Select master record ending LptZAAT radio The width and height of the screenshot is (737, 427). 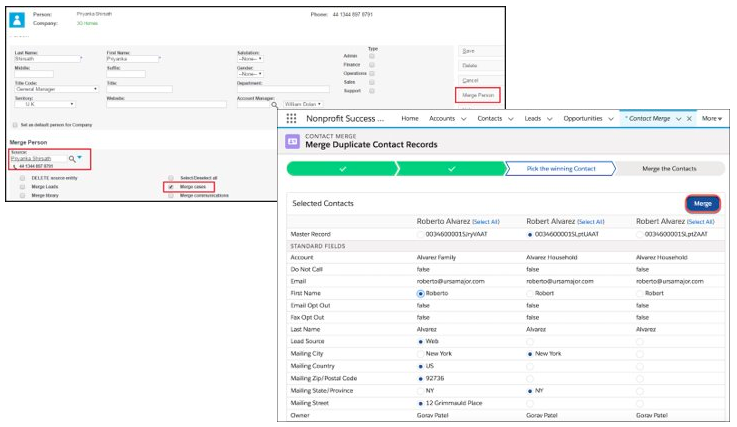click(x=639, y=234)
